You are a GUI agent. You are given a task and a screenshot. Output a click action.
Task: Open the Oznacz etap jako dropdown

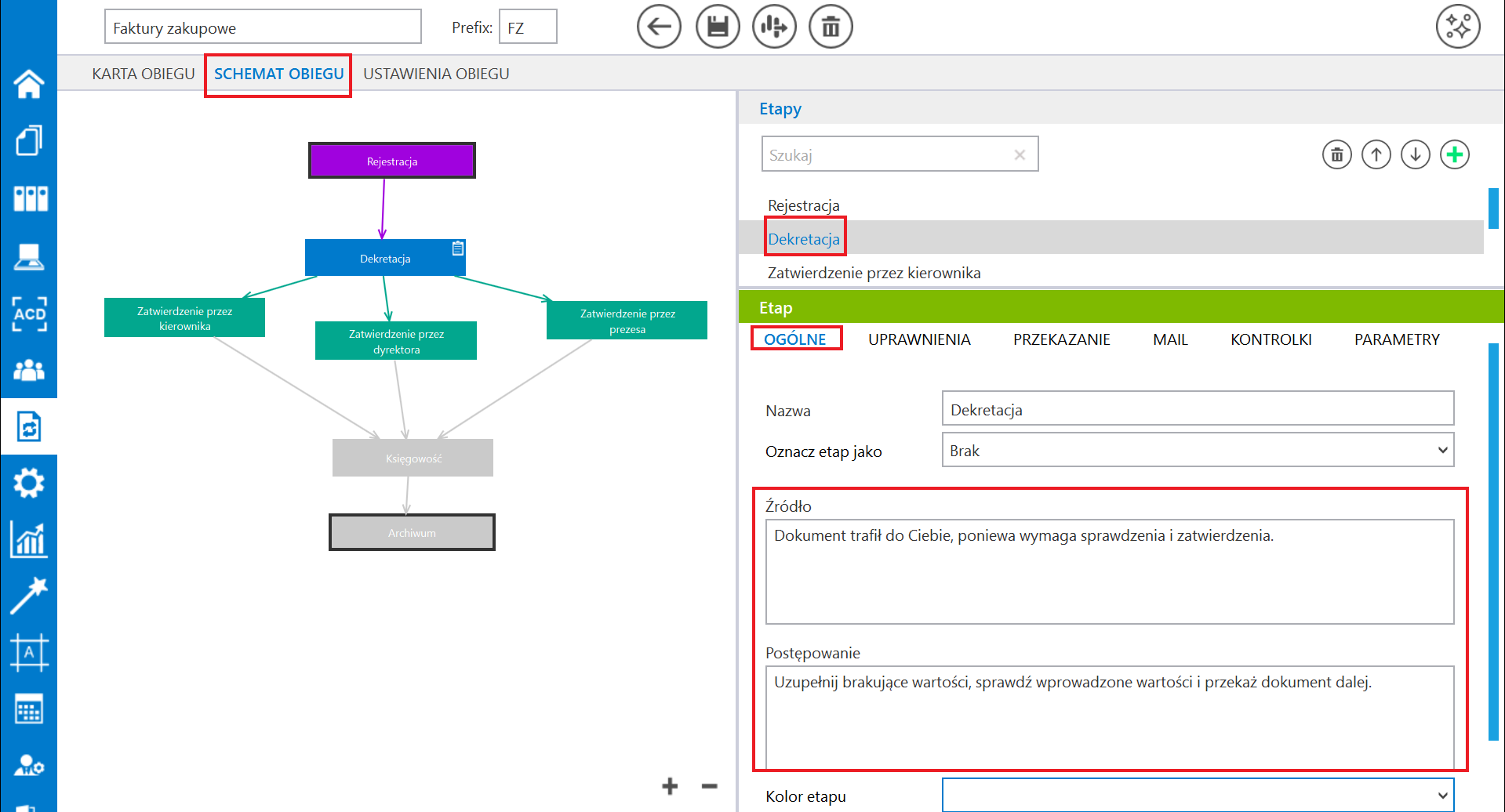pos(1198,450)
